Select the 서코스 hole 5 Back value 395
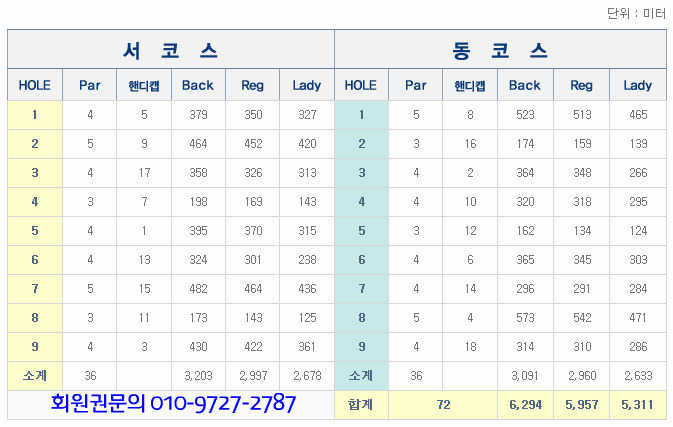Viewport: 673px width, 427px height. point(198,231)
